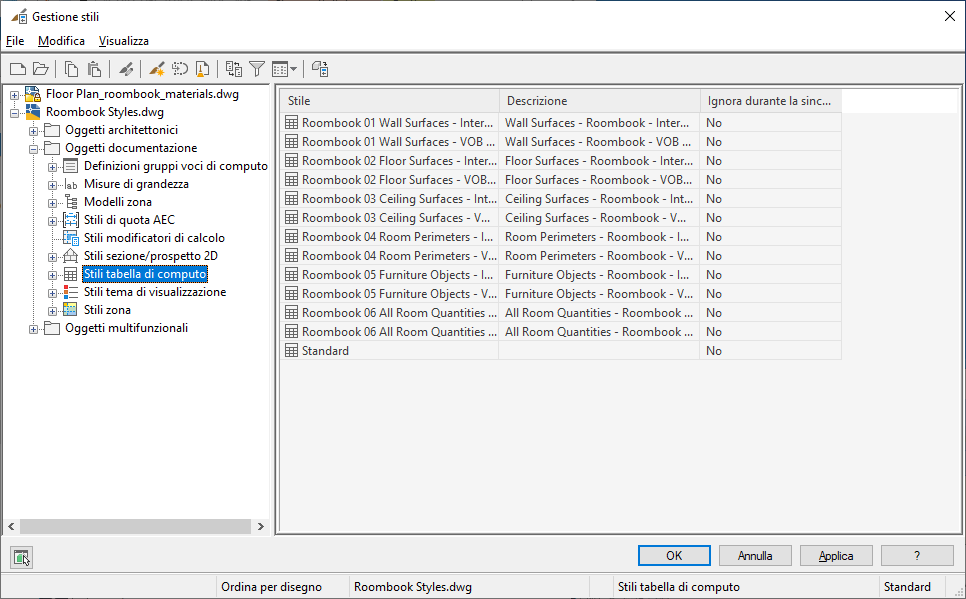
Task: Confirm with the OK button
Action: pos(674,555)
